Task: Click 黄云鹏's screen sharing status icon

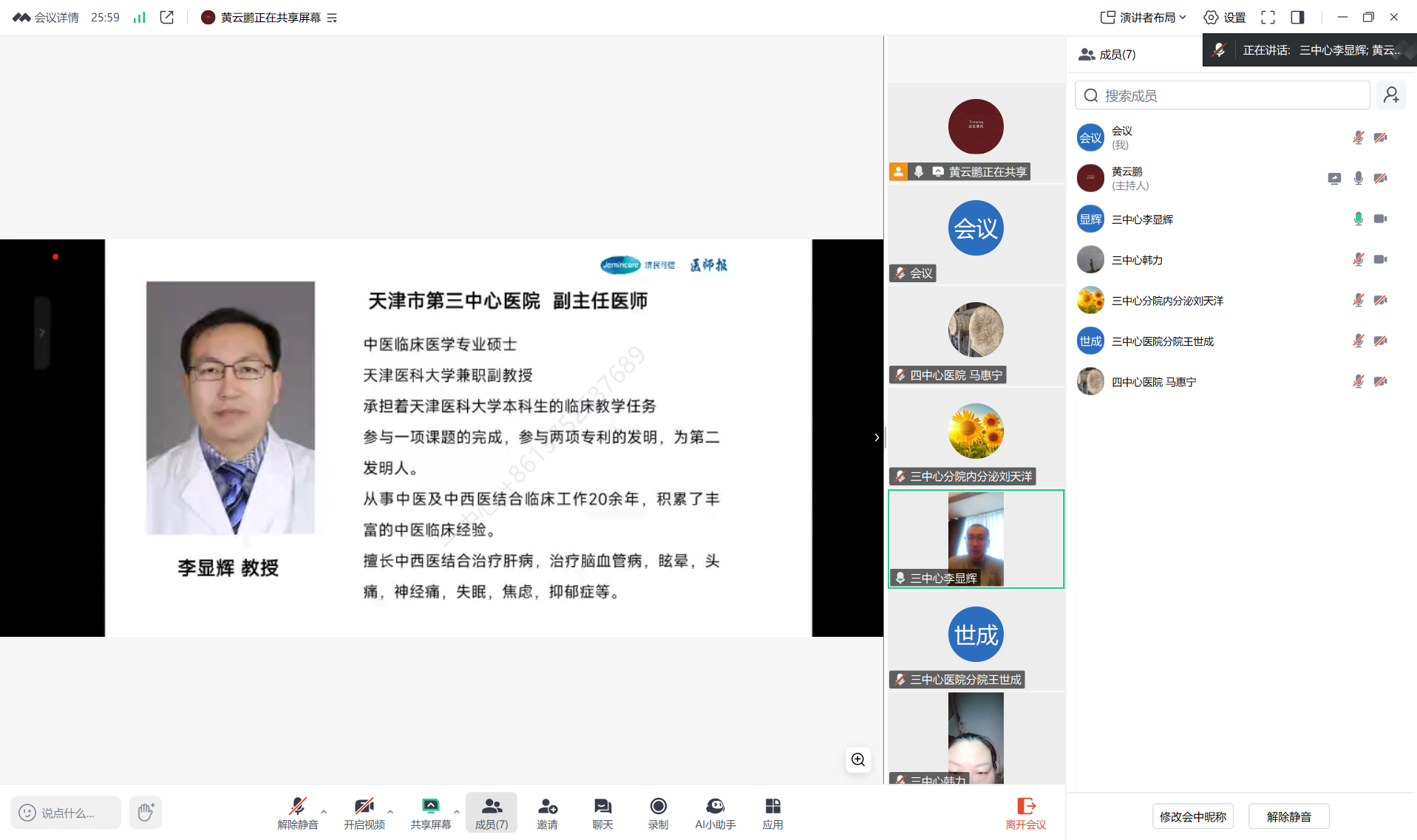Action: (x=1334, y=178)
